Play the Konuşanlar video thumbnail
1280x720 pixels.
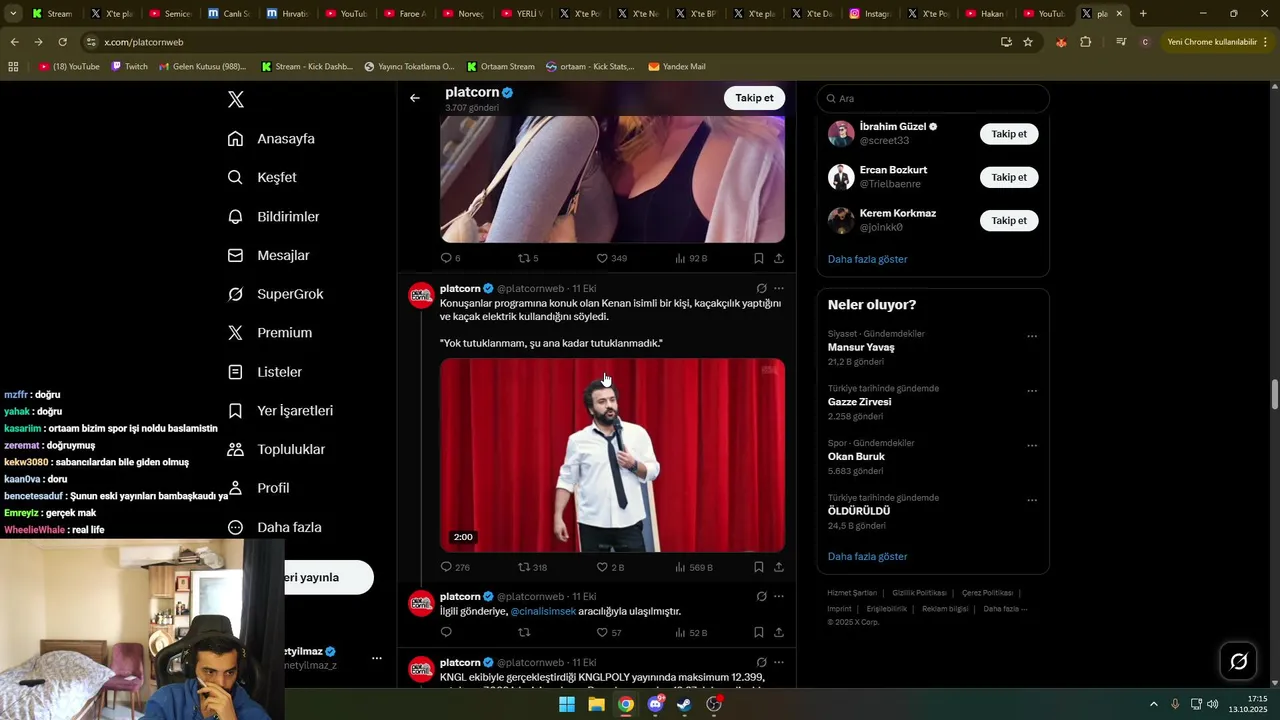click(x=612, y=455)
